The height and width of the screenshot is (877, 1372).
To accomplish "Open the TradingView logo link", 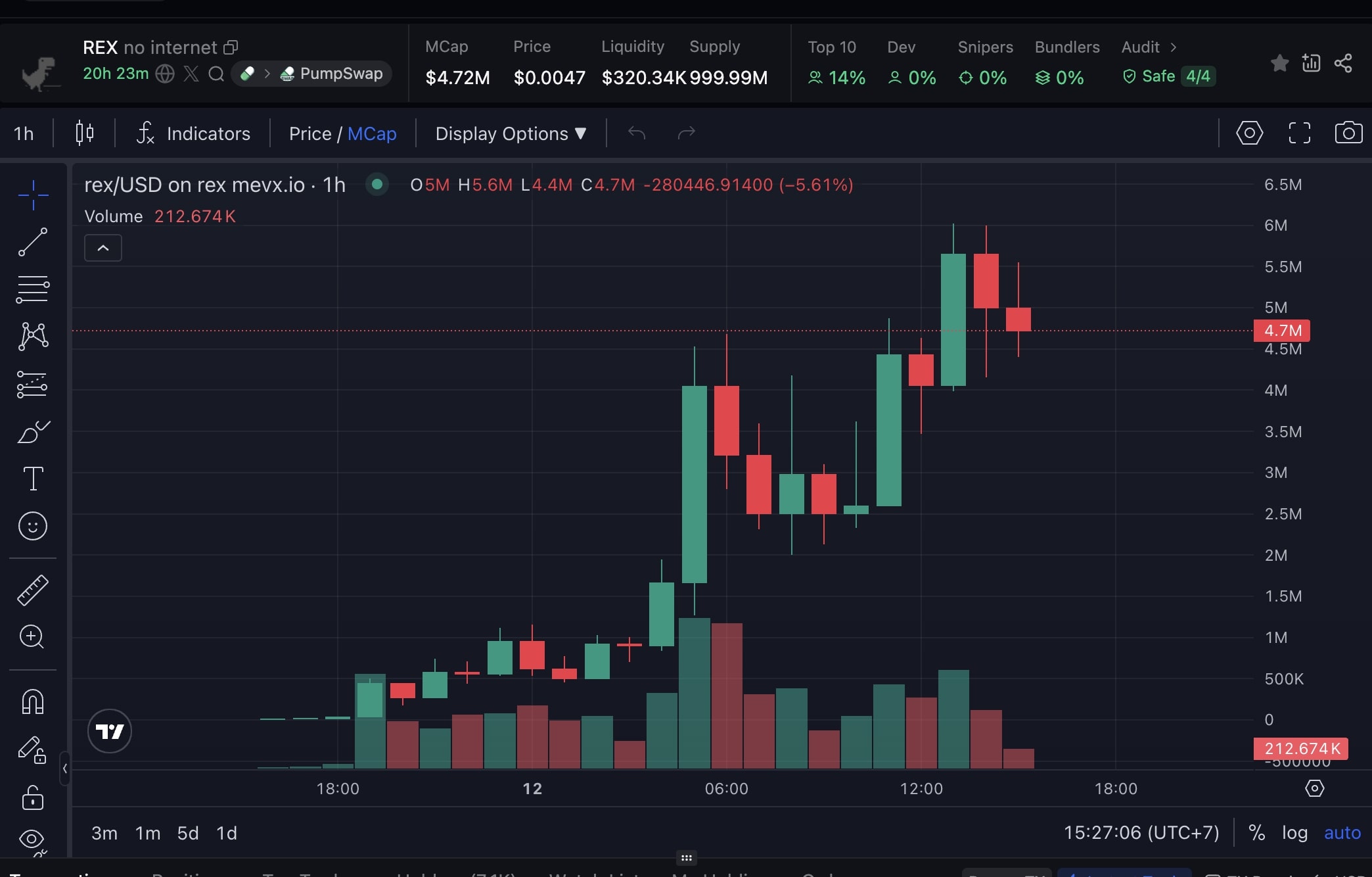I will click(x=110, y=731).
